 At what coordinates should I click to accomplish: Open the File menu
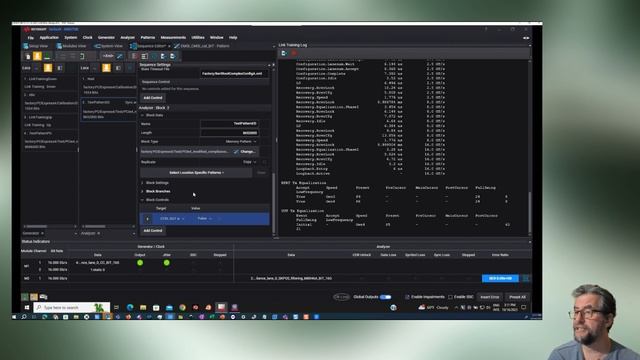point(31,38)
